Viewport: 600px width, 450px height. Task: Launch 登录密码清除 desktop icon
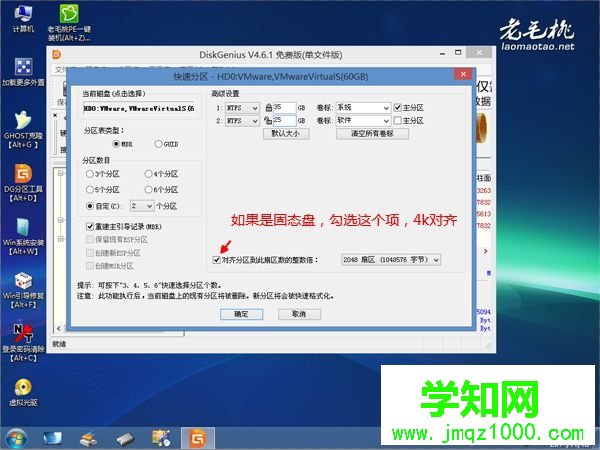(x=23, y=343)
